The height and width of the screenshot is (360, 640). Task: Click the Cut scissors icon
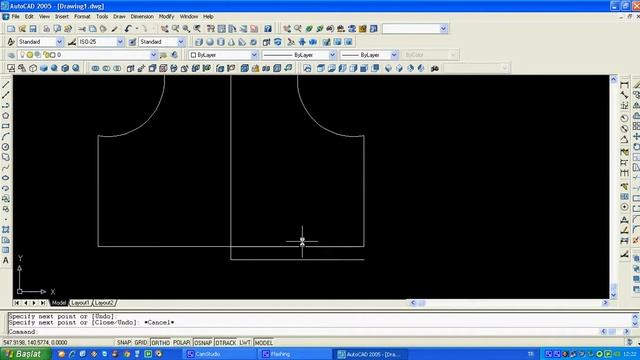tap(82, 29)
